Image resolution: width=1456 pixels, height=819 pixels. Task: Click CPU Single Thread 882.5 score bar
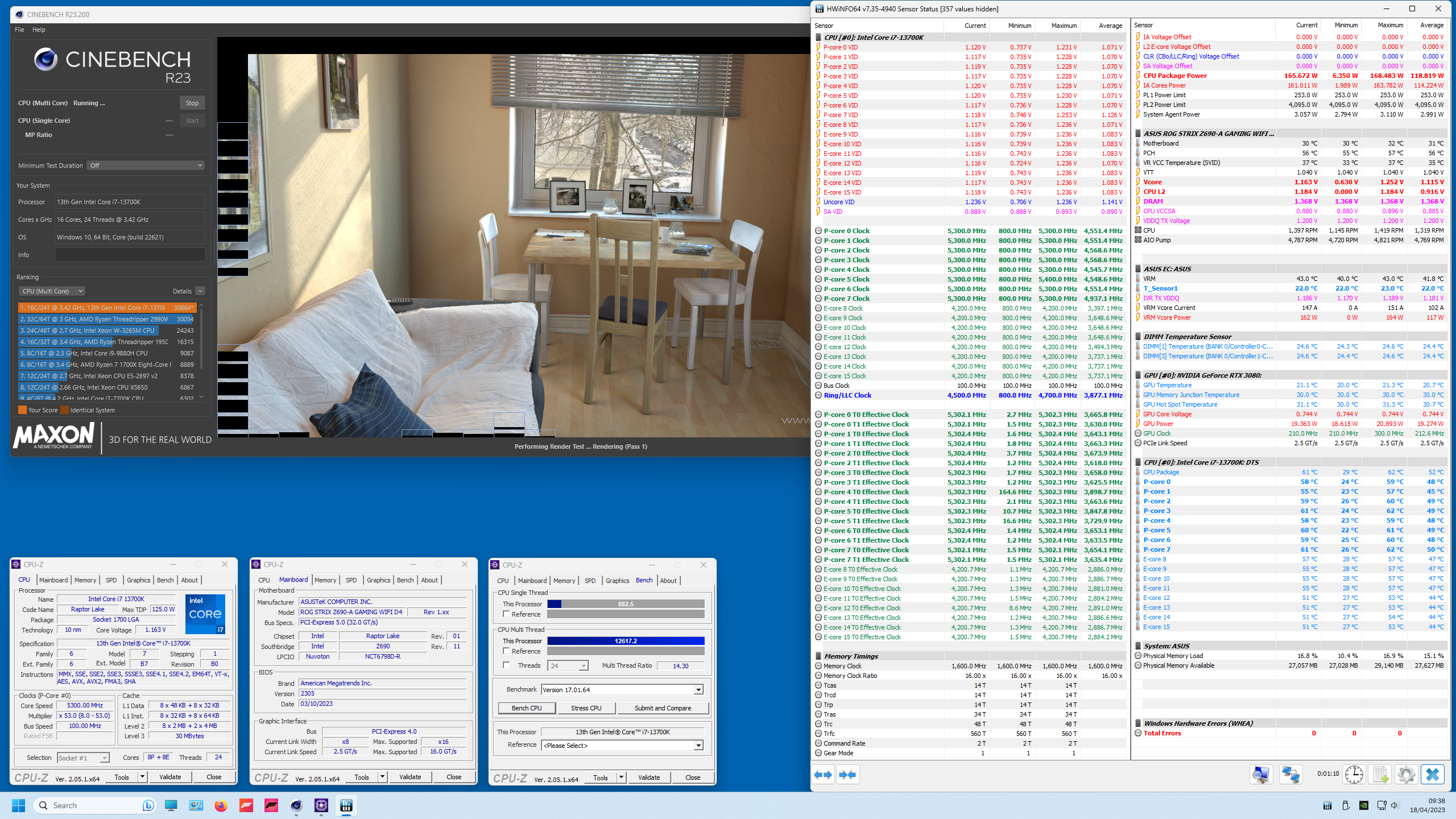(626, 604)
